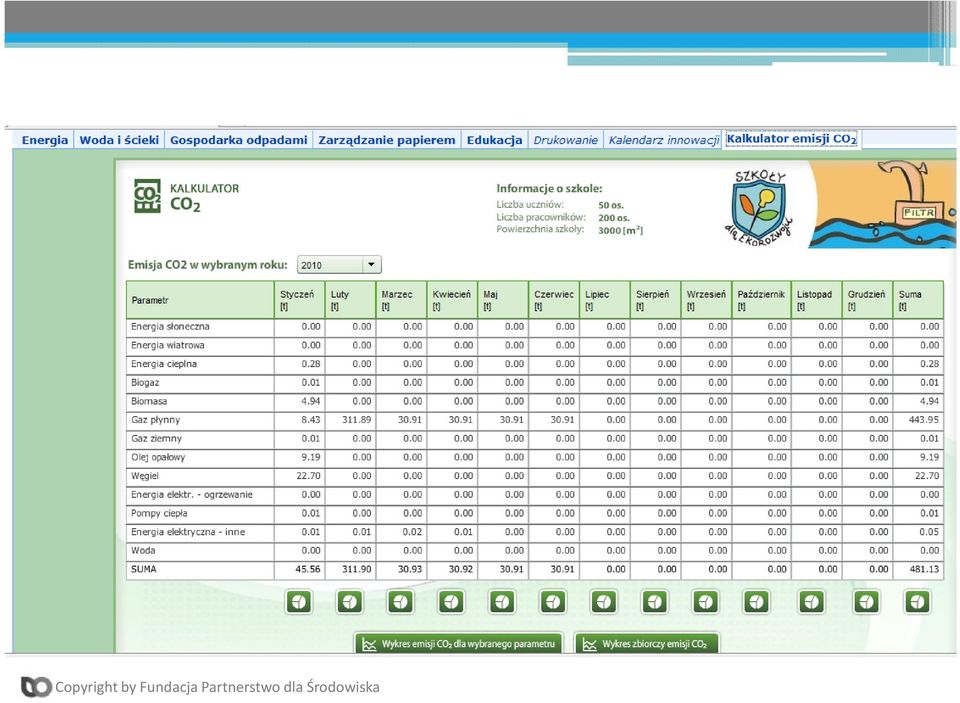Select the Biomasa row label
The image size is (960, 703).
tap(149, 401)
